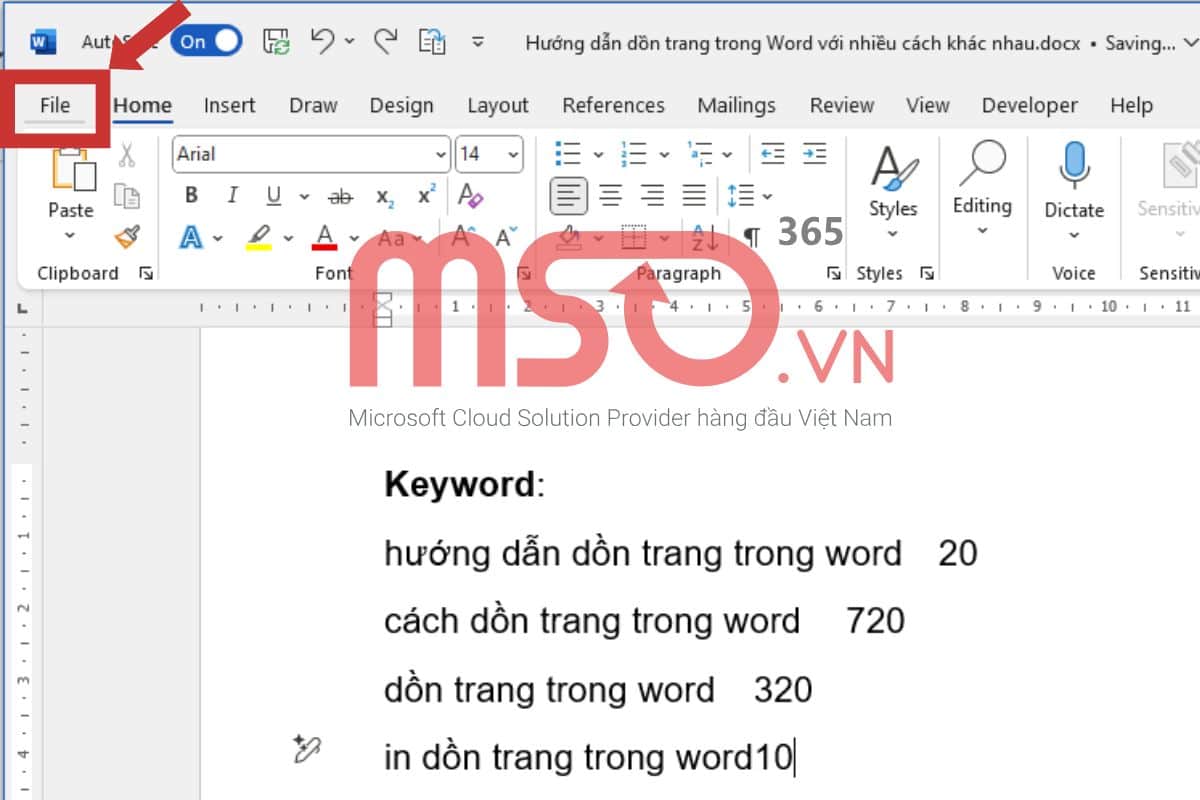Switch to the References tab
Image resolution: width=1200 pixels, height=800 pixels.
[x=613, y=105]
